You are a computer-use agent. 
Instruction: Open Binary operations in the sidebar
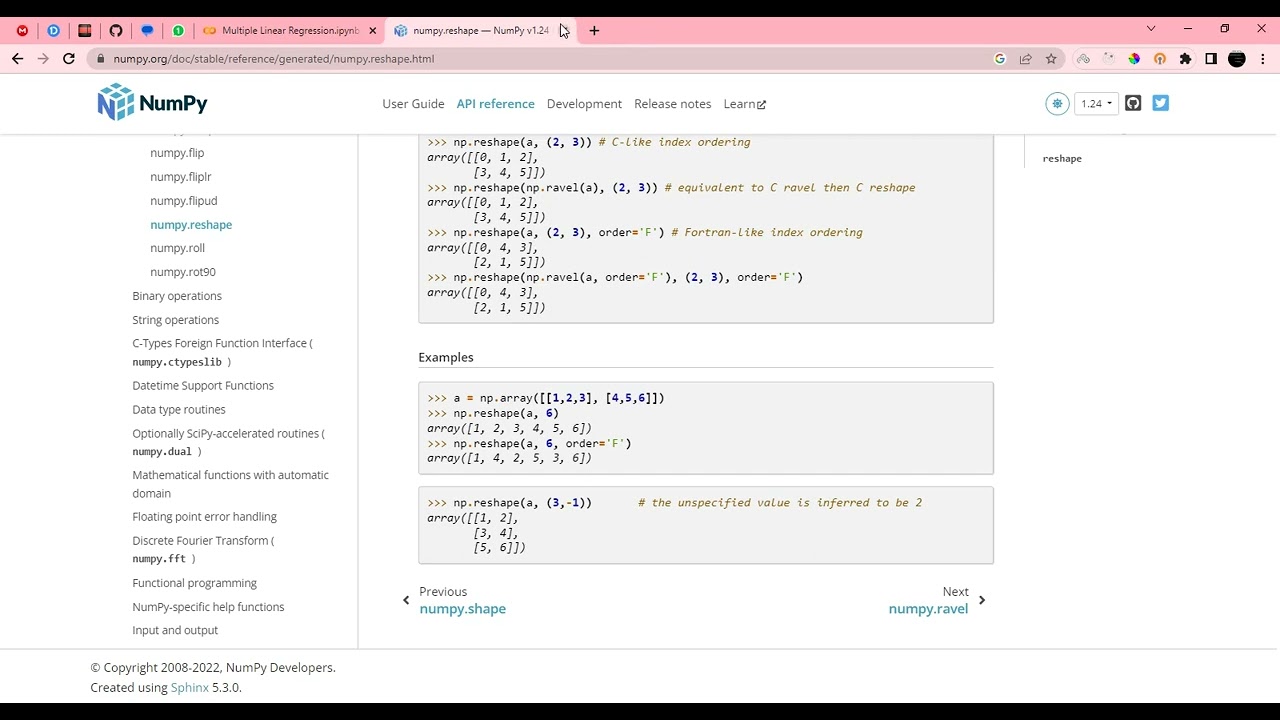[177, 296]
